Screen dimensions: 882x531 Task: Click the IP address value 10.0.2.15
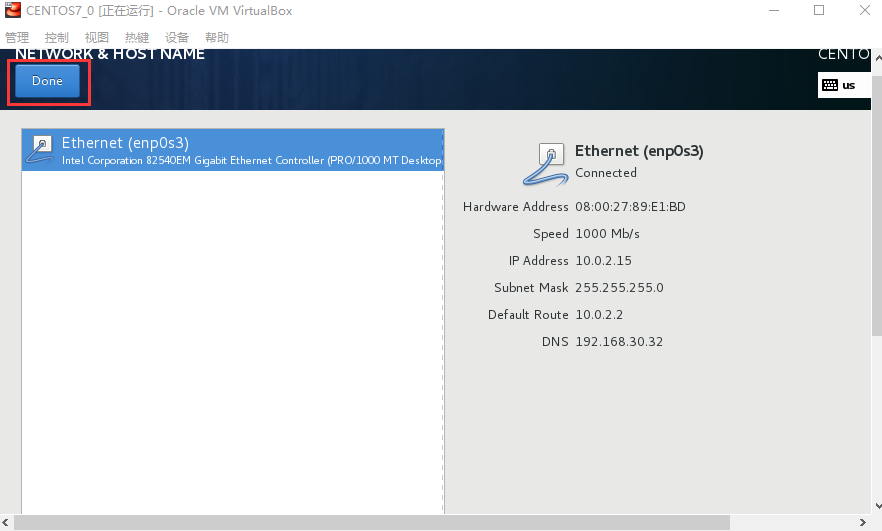[603, 260]
